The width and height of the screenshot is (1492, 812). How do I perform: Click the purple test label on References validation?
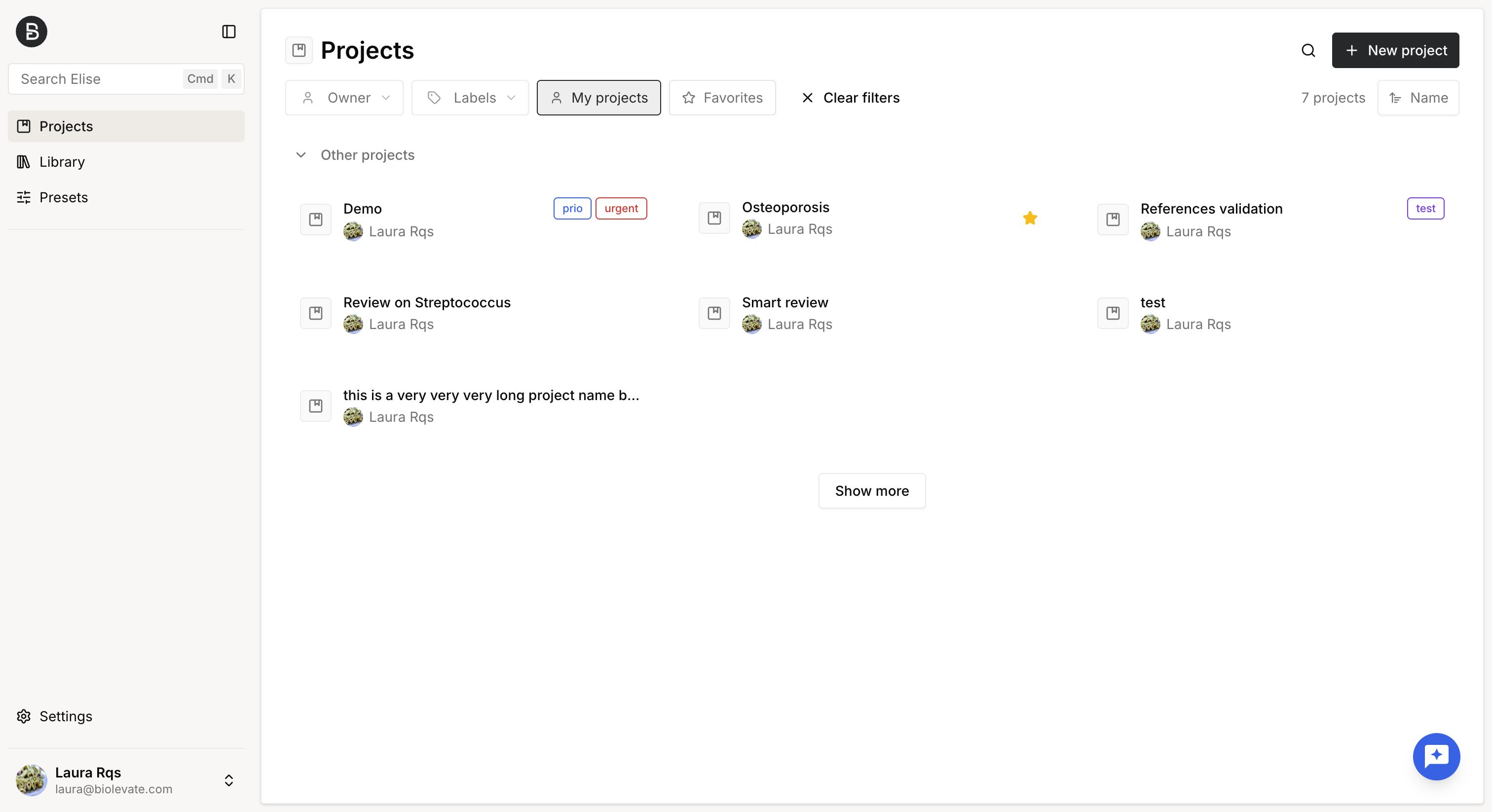click(1425, 209)
